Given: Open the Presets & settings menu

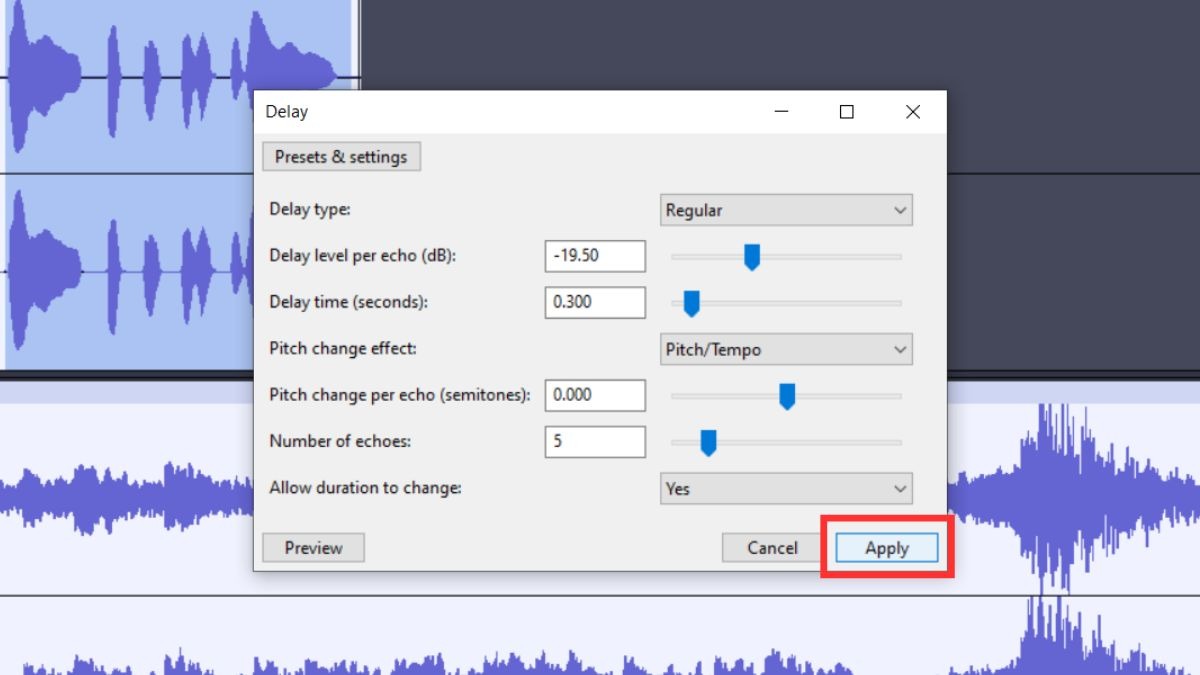Looking at the screenshot, I should (x=341, y=157).
